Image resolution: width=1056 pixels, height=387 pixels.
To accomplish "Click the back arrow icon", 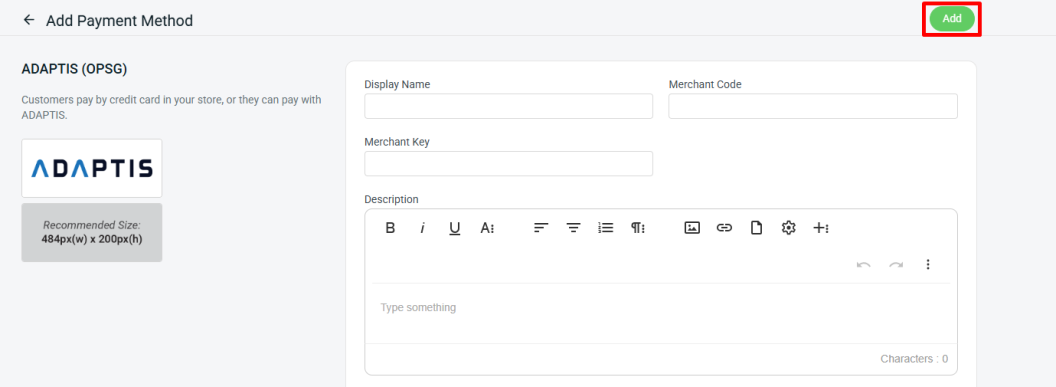I will [x=28, y=20].
